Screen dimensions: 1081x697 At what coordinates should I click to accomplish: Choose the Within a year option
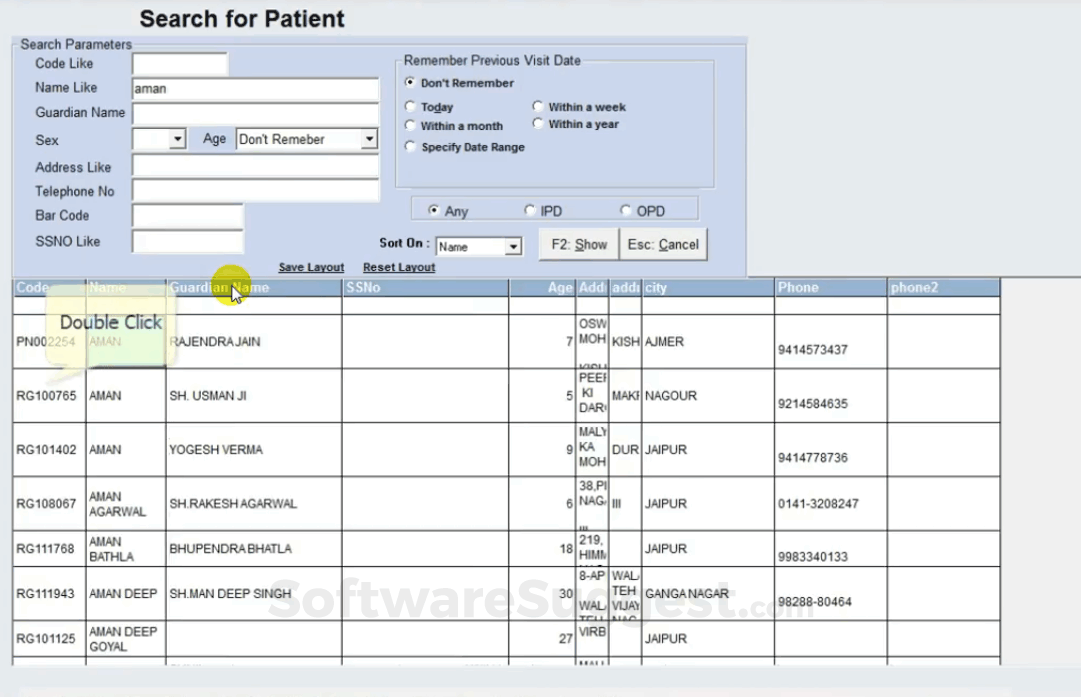[x=538, y=124]
